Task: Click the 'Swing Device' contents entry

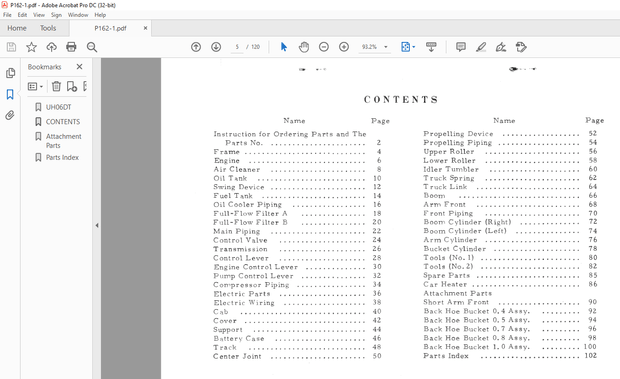Action: click(238, 187)
